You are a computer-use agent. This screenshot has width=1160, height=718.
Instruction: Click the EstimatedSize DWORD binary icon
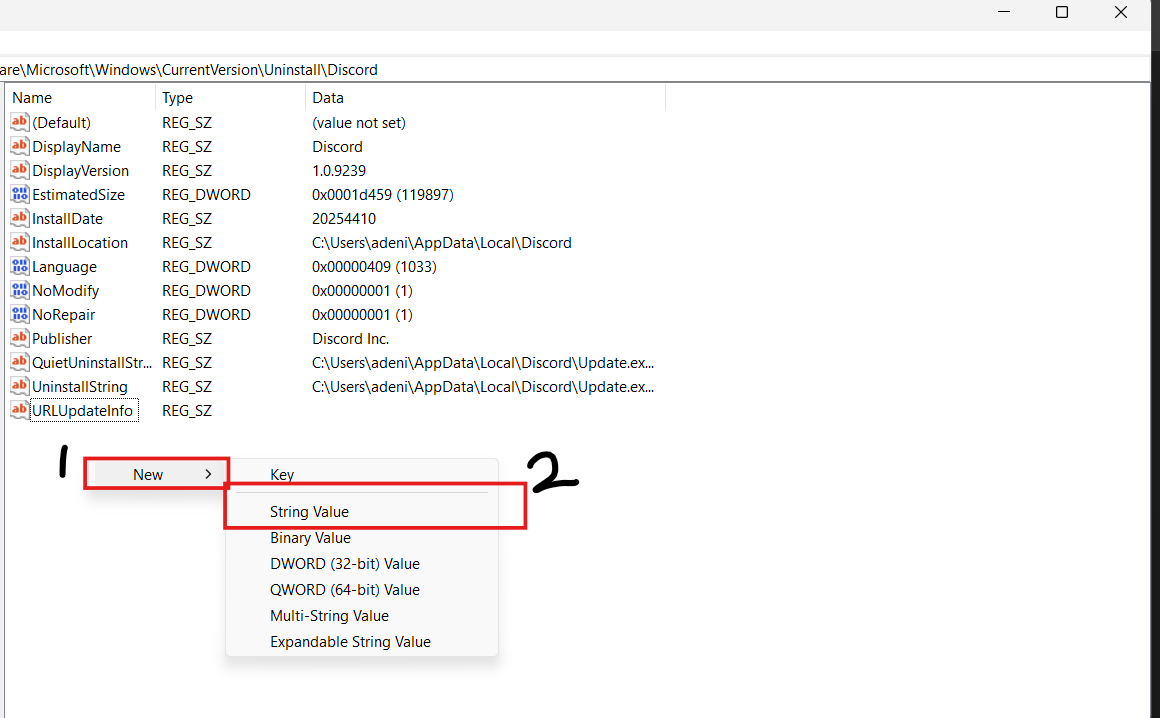click(20, 194)
